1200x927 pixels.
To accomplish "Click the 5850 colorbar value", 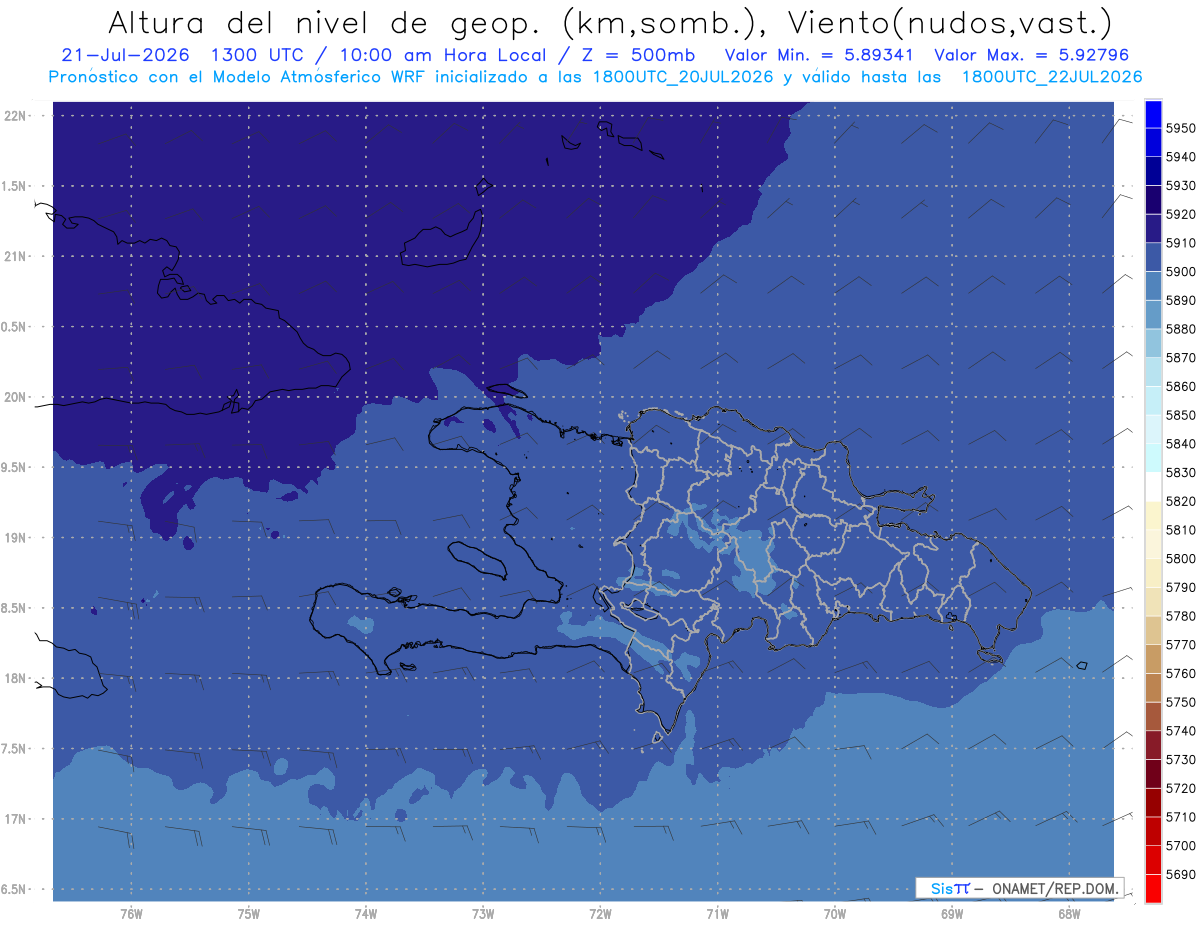I will [x=1180, y=415].
